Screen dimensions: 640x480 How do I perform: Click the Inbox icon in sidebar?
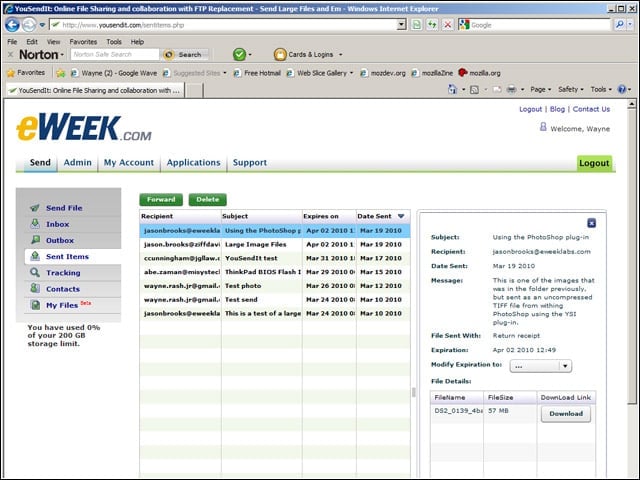coord(35,224)
